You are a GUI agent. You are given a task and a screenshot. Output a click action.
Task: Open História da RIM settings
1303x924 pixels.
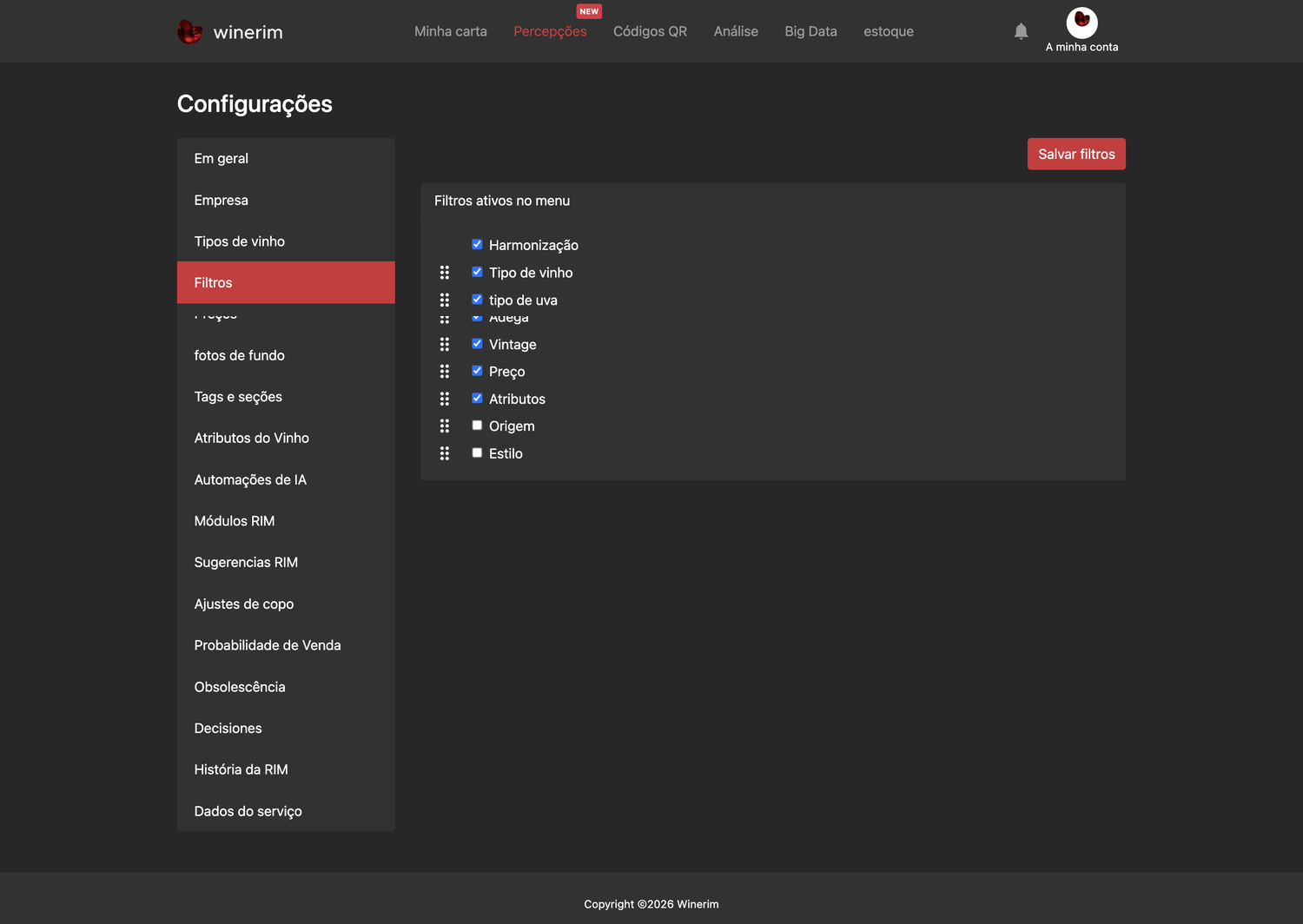pyautogui.click(x=286, y=769)
